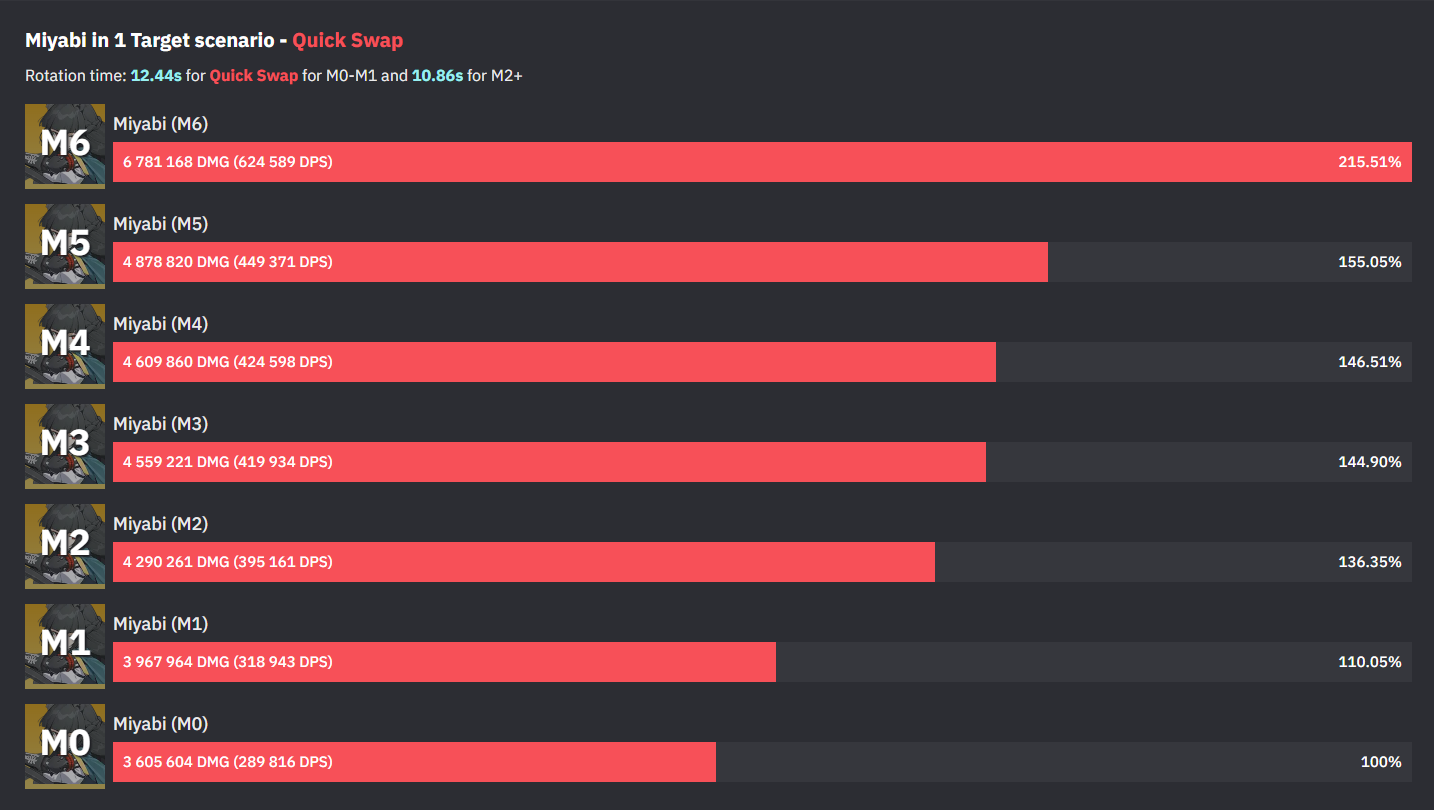The width and height of the screenshot is (1434, 810).
Task: Click the M3 bar with 4 559 221 DMG
Action: tap(549, 462)
